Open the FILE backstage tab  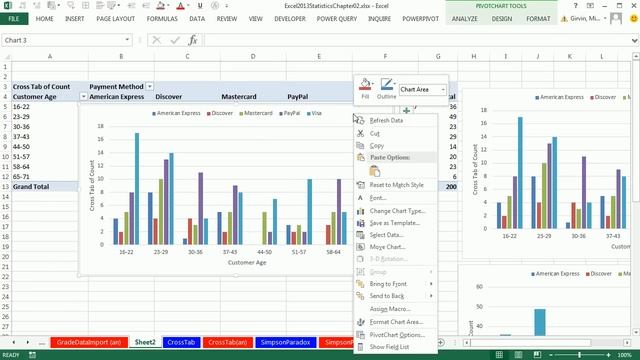(x=14, y=19)
